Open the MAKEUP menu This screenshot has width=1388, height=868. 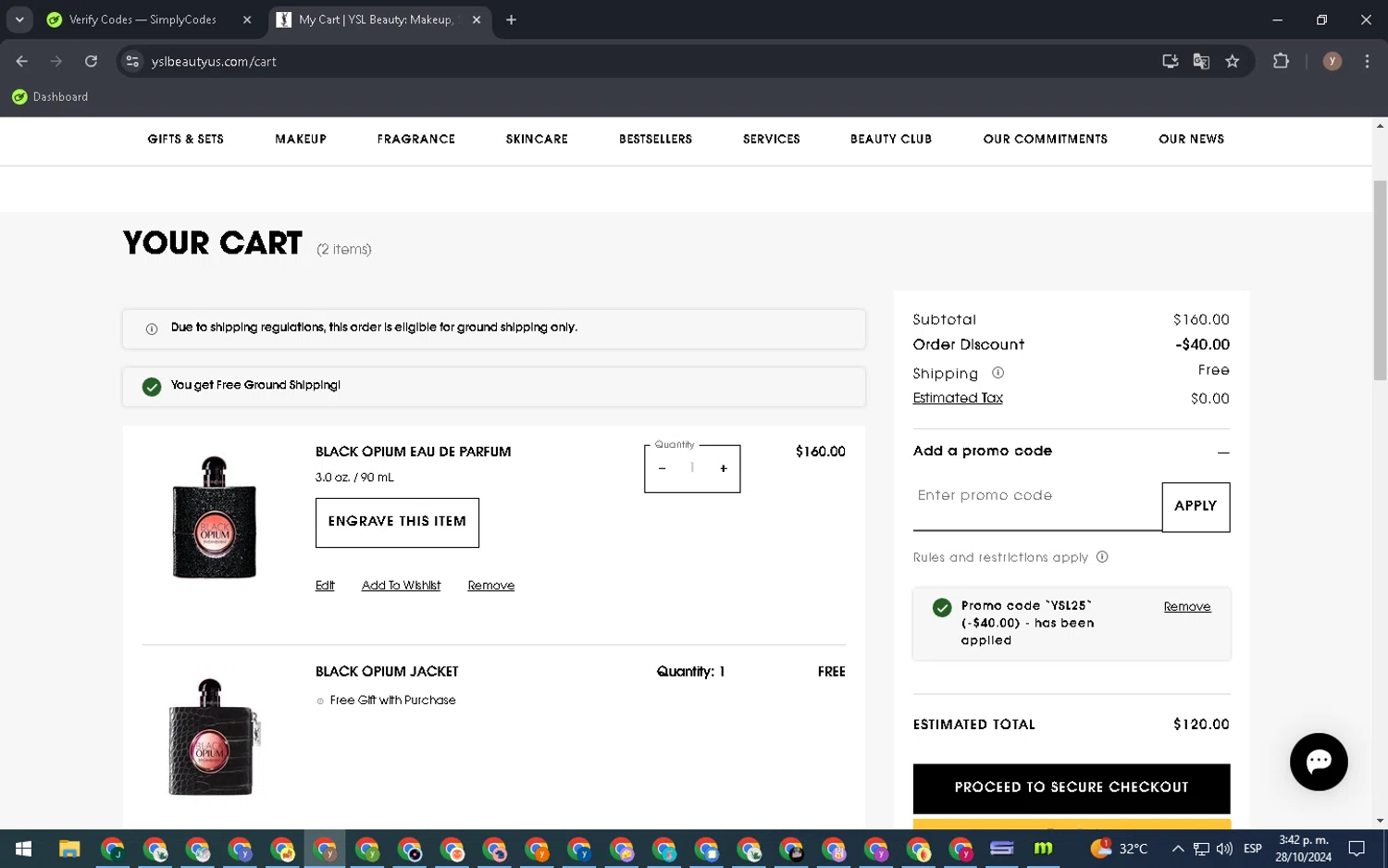coord(301,139)
